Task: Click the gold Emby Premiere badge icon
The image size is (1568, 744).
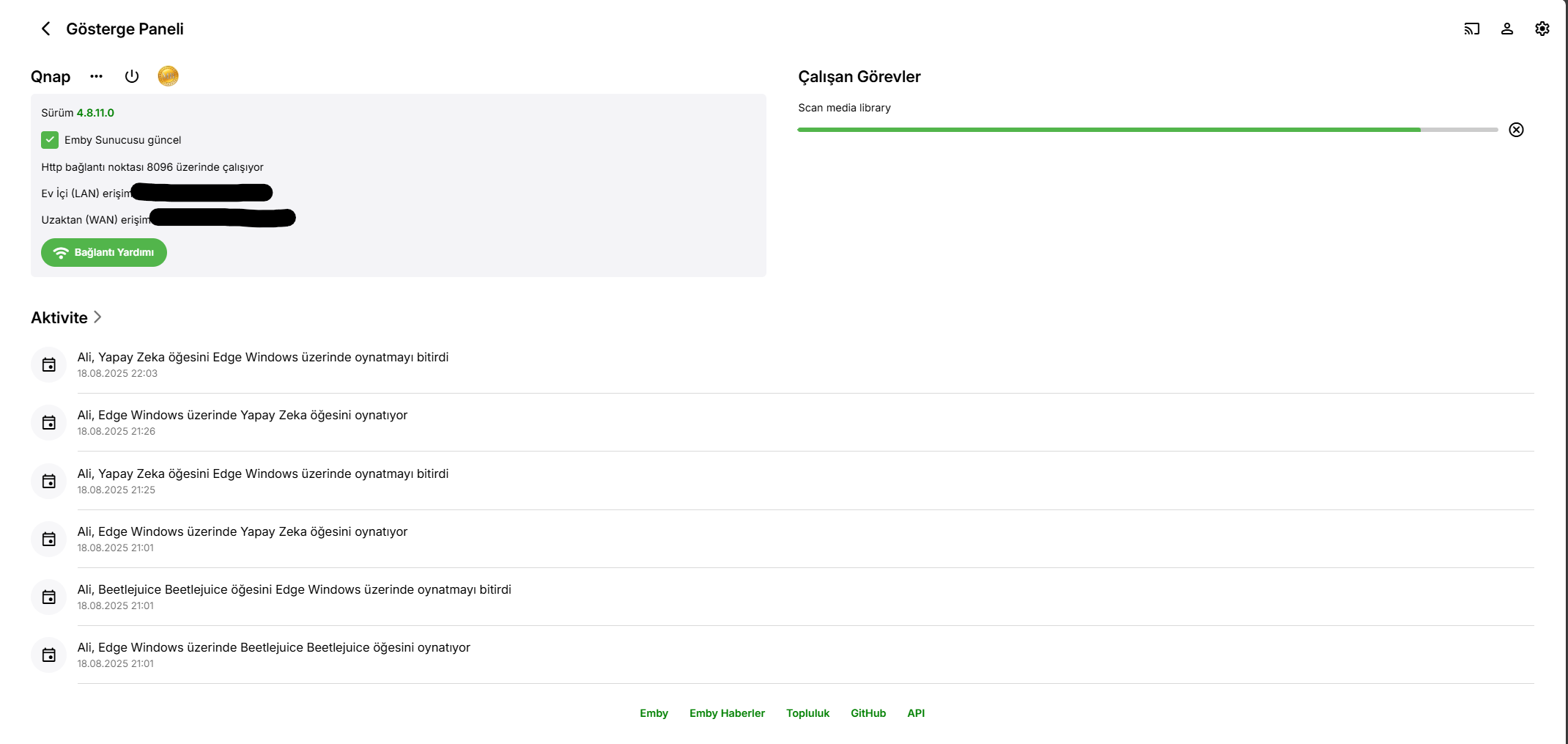Action: (168, 76)
